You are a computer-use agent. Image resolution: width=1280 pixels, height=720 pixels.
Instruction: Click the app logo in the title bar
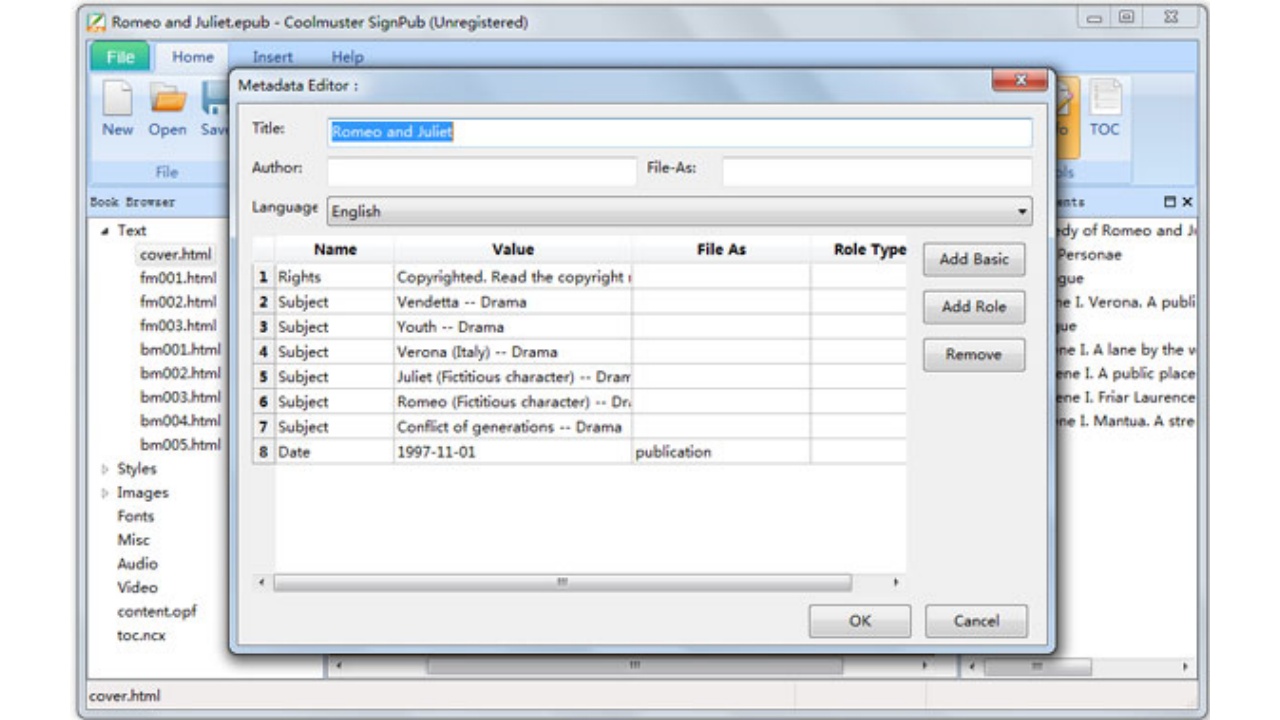(97, 22)
